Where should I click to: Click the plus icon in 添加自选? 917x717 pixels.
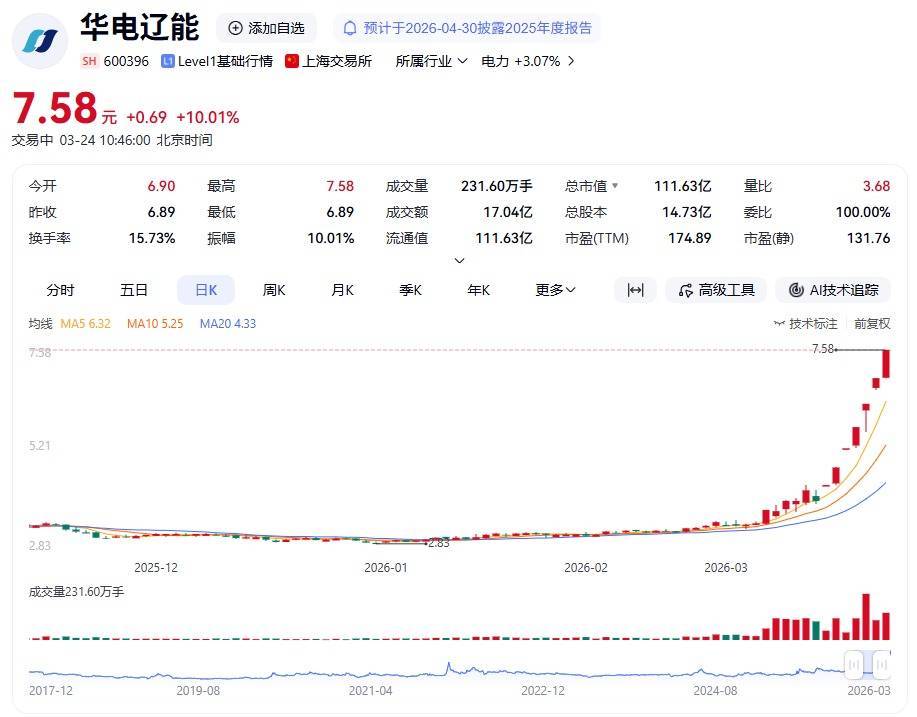point(235,28)
